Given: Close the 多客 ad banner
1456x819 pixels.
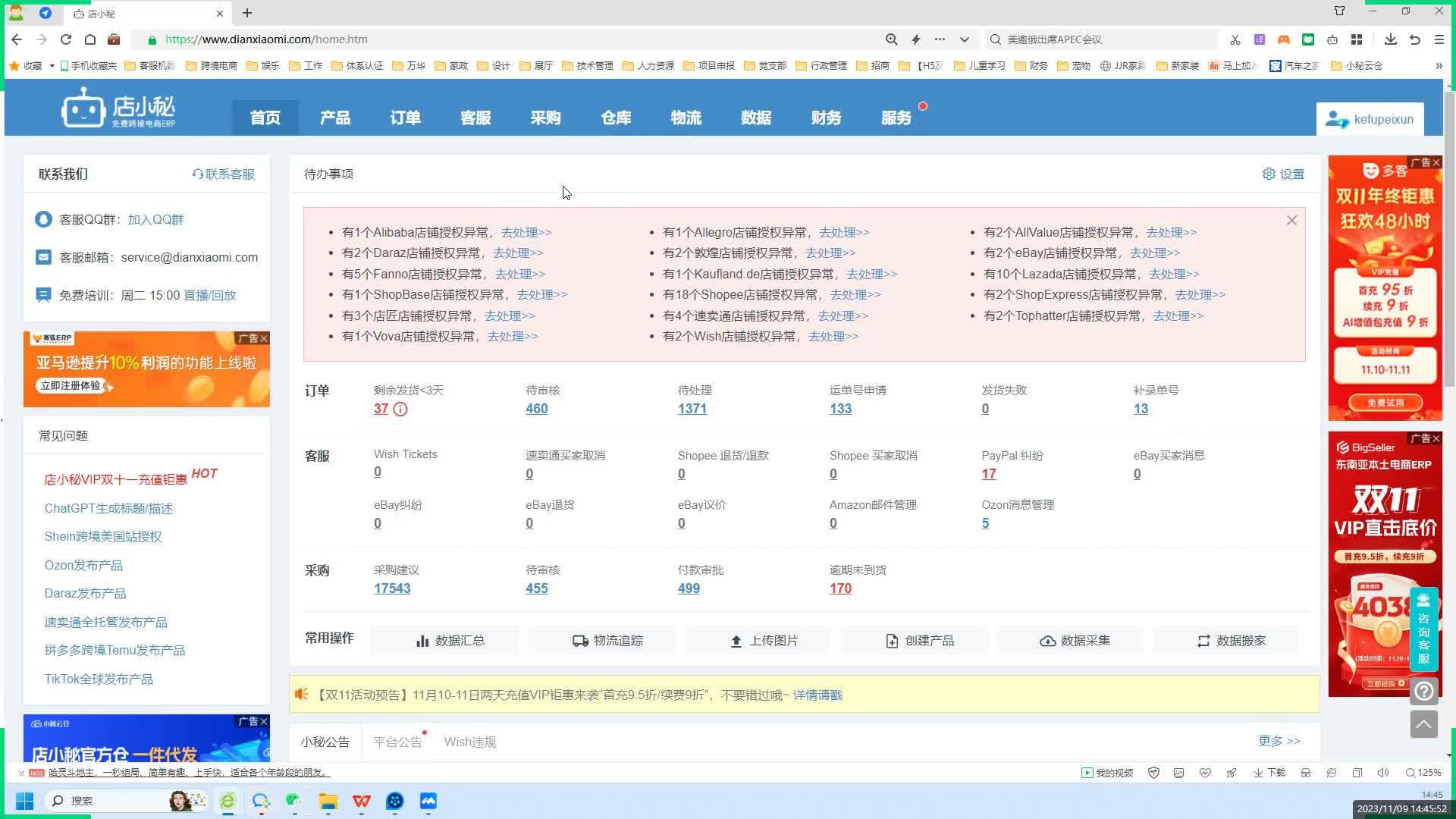Looking at the screenshot, I should tap(1436, 163).
